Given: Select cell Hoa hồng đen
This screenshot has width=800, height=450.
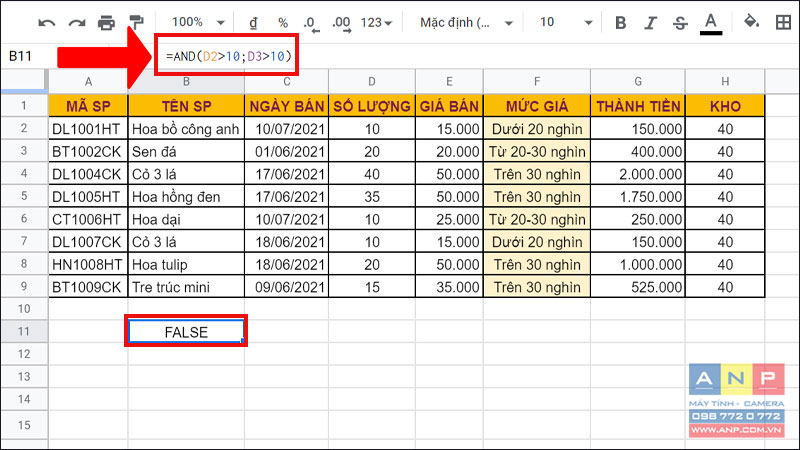Looking at the screenshot, I should coord(186,196).
